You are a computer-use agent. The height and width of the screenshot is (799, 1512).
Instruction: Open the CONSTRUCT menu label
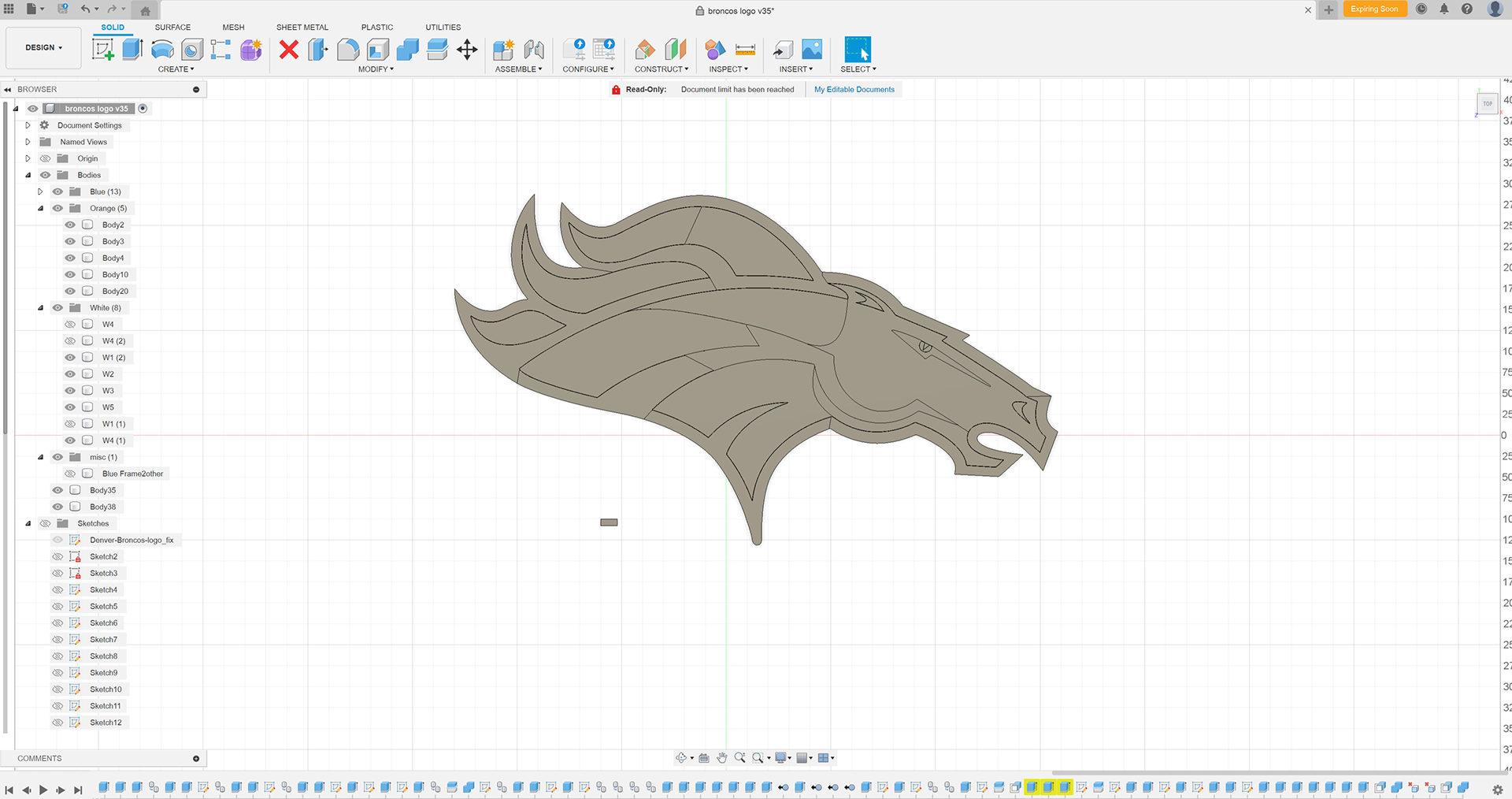661,69
